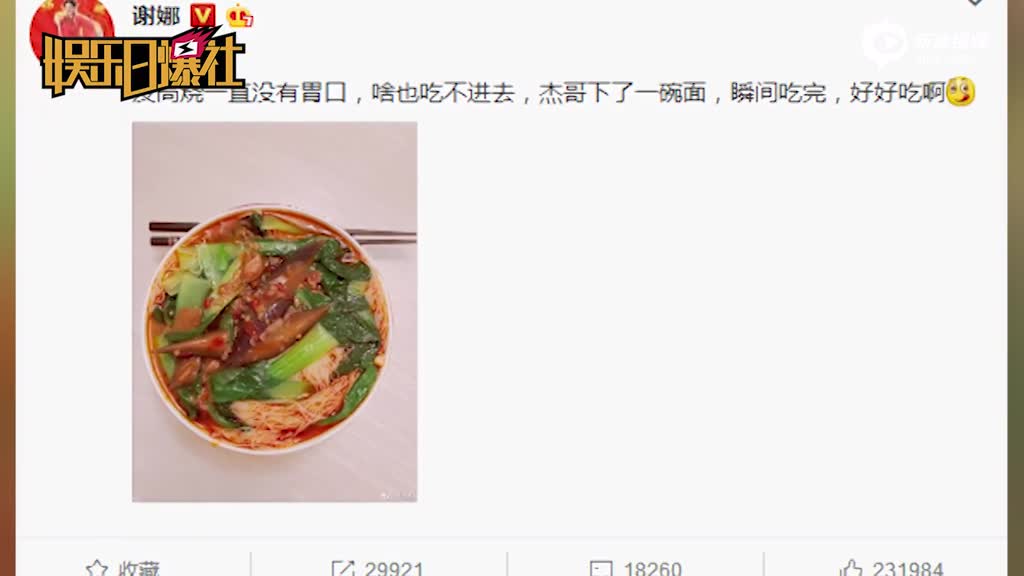
Task: Toggle like via 231984 count
Action: point(908,568)
